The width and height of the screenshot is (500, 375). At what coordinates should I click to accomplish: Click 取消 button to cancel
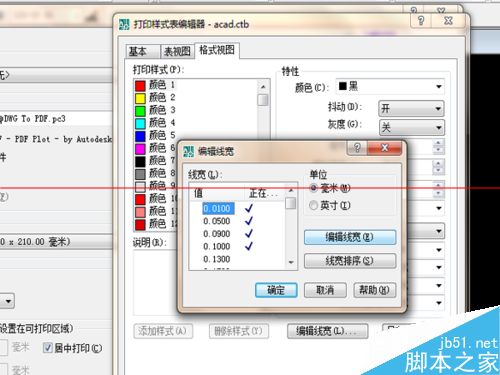point(325,290)
